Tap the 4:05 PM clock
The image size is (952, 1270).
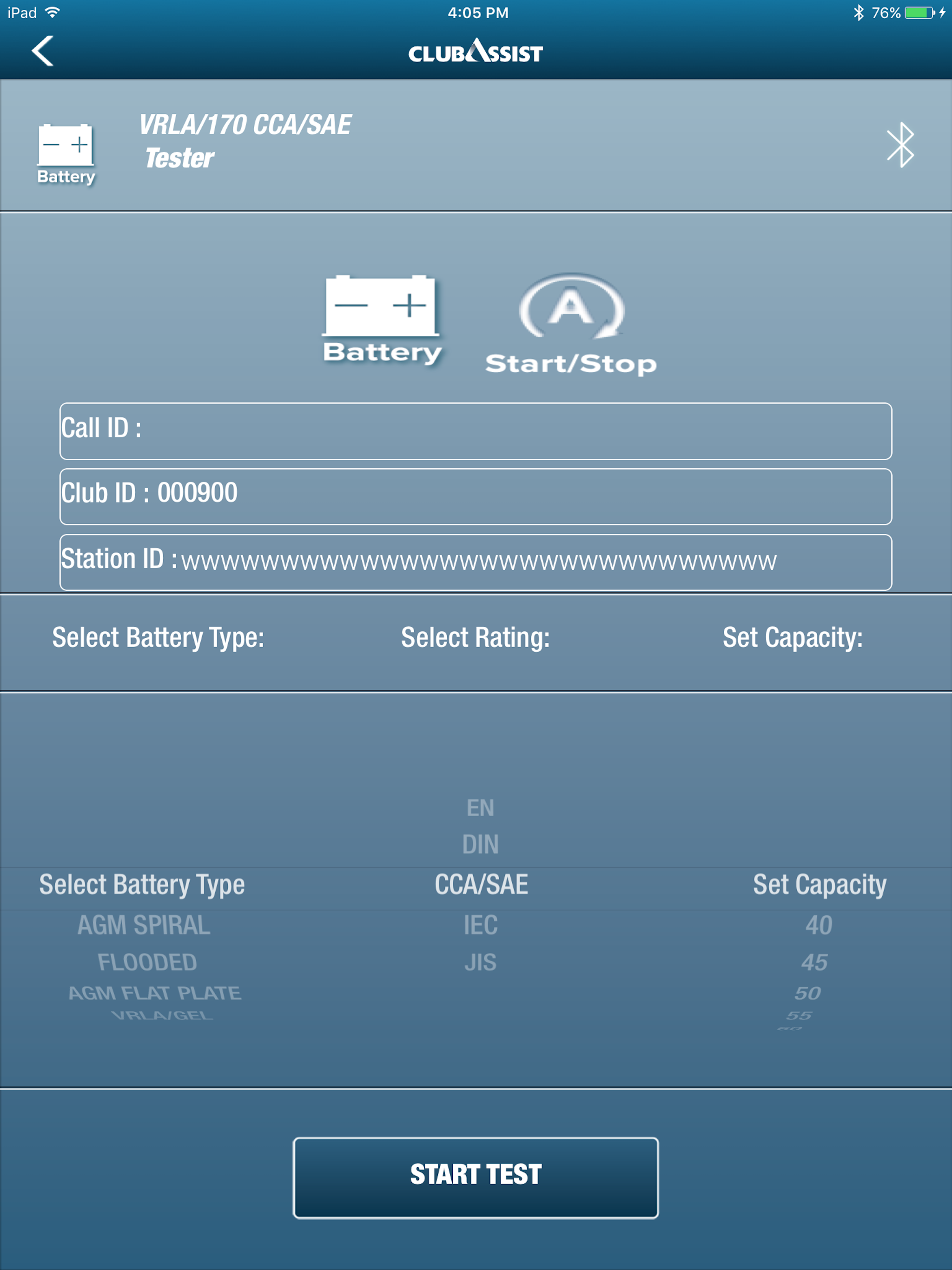[478, 13]
